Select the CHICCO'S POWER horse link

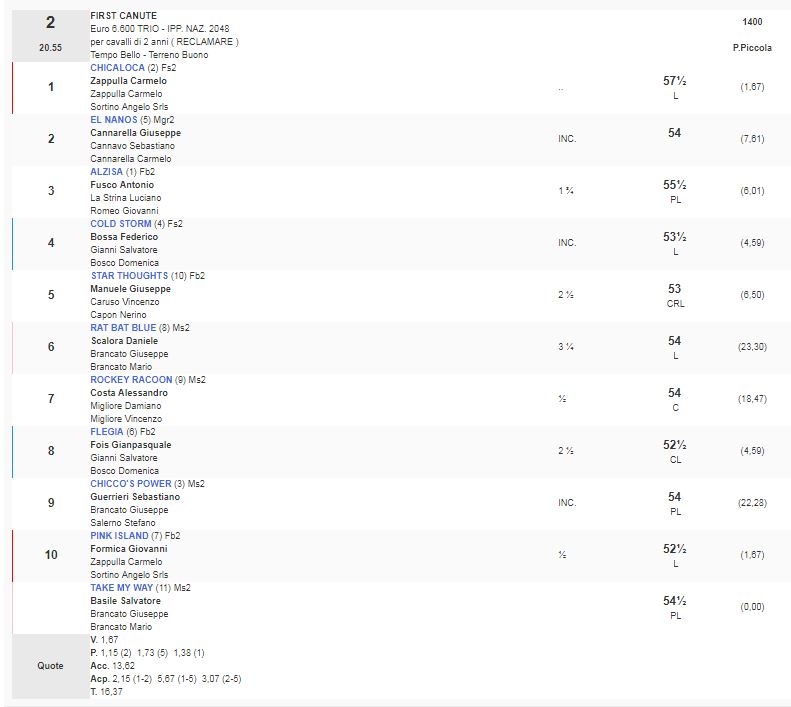click(131, 484)
